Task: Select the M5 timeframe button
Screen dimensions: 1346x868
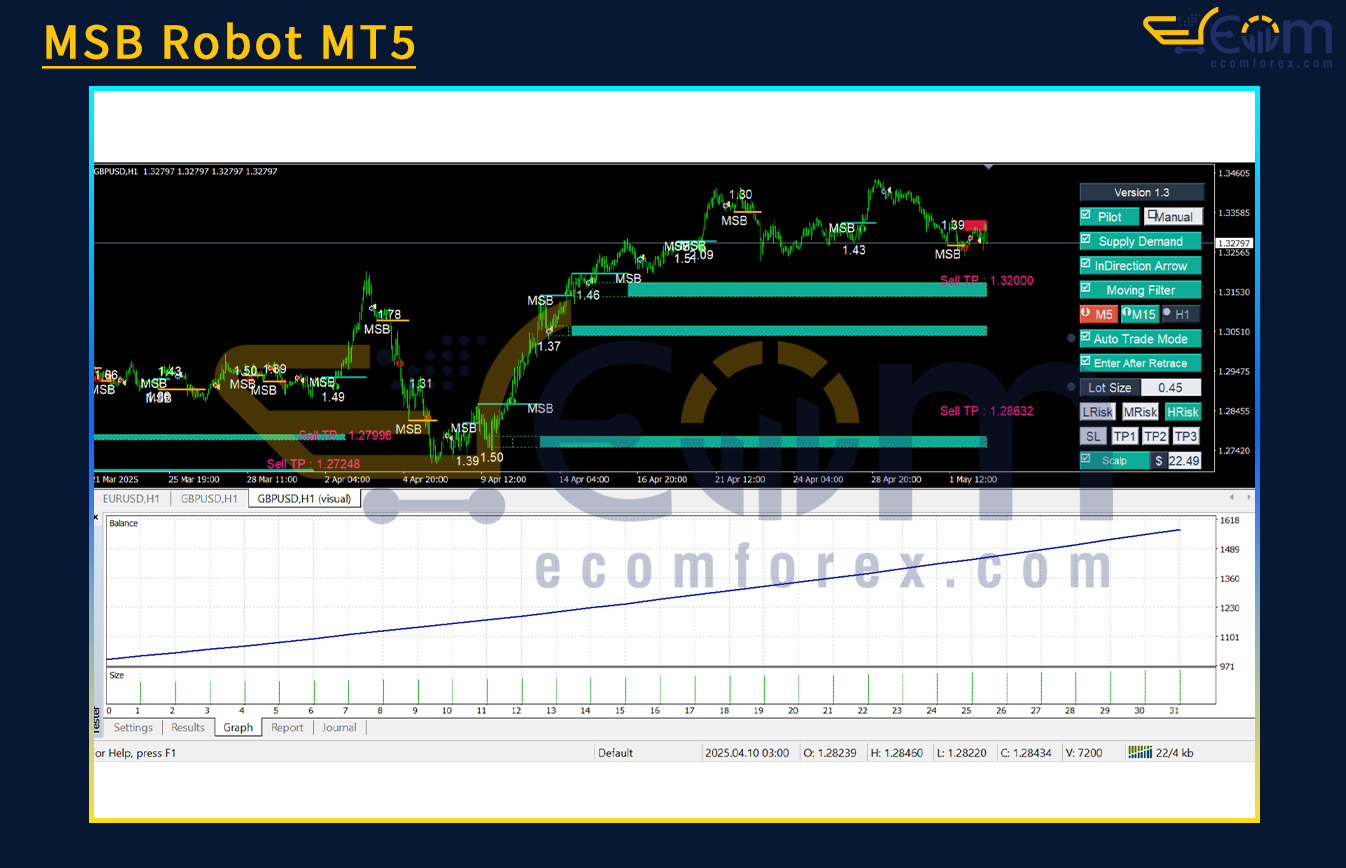Action: point(1099,314)
